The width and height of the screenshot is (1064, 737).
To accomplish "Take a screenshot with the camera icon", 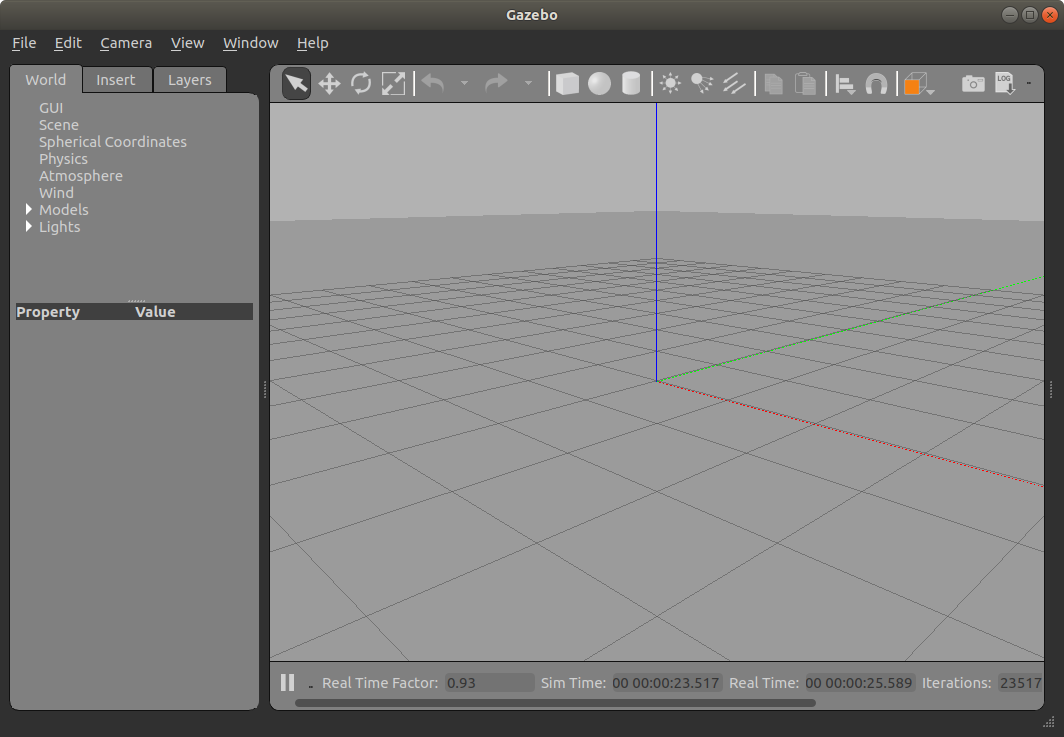I will 972,84.
